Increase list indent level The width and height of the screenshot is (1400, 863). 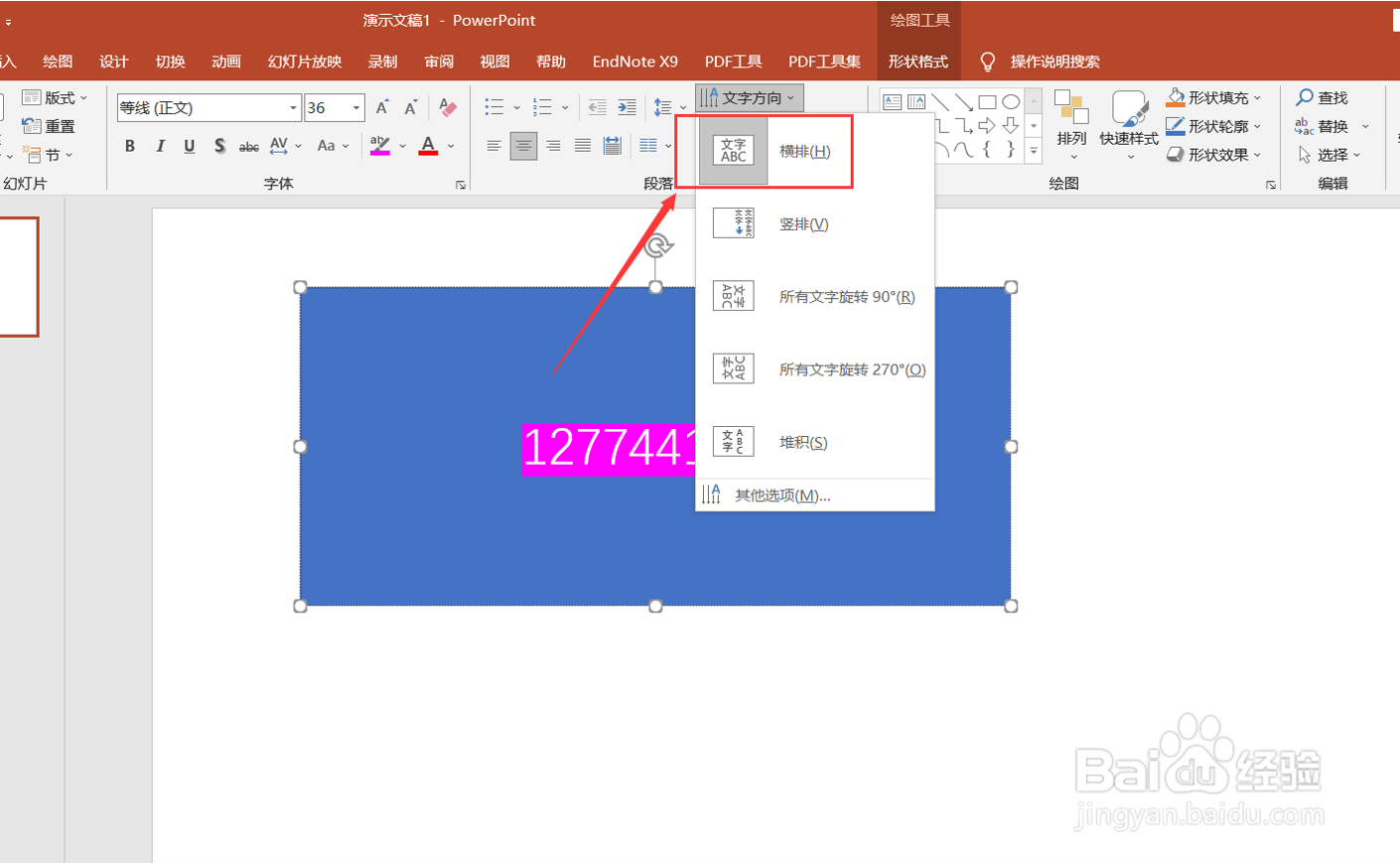tap(627, 107)
